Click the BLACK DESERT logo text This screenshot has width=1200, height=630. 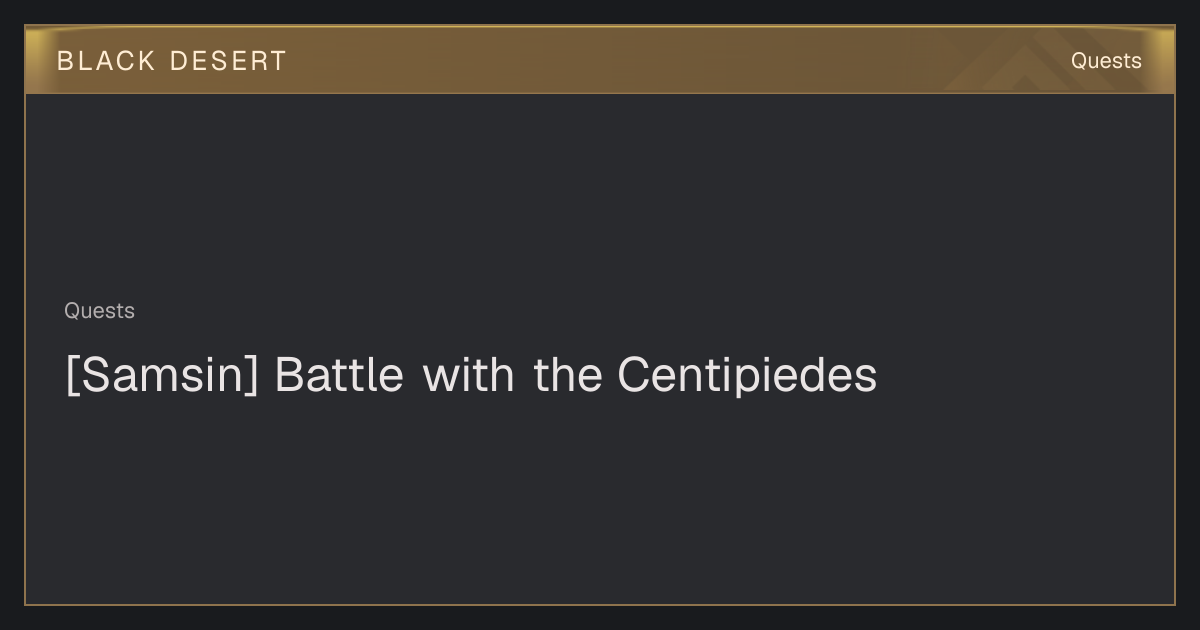coord(171,61)
